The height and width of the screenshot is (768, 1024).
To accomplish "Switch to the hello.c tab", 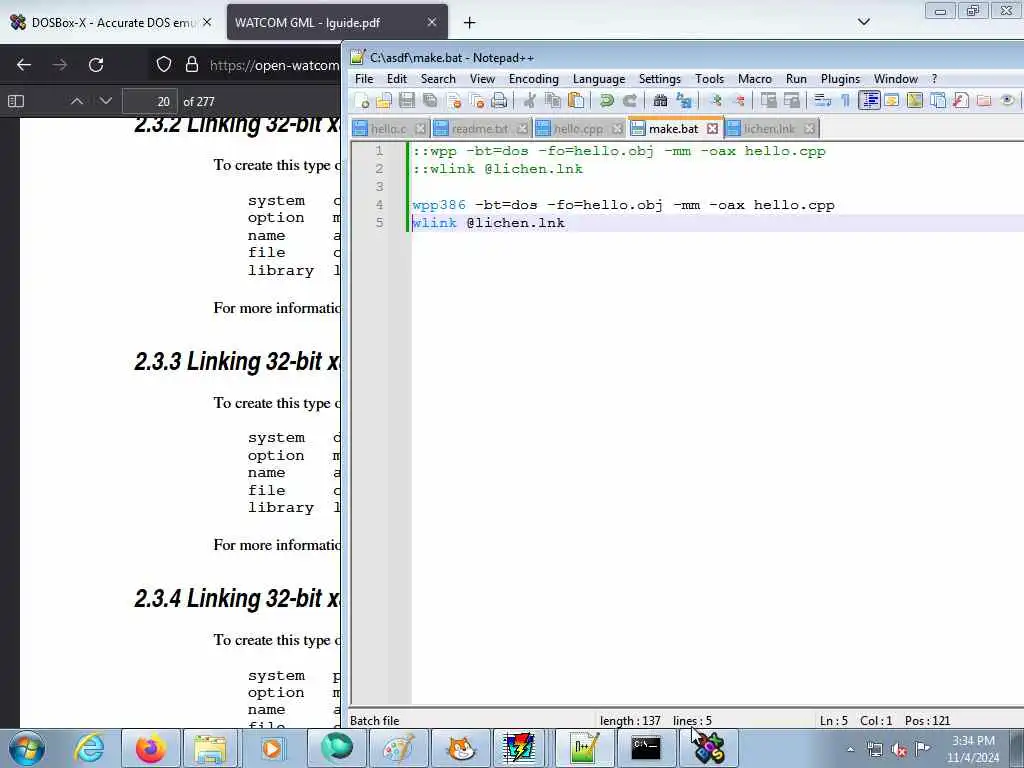I will pos(389,129).
